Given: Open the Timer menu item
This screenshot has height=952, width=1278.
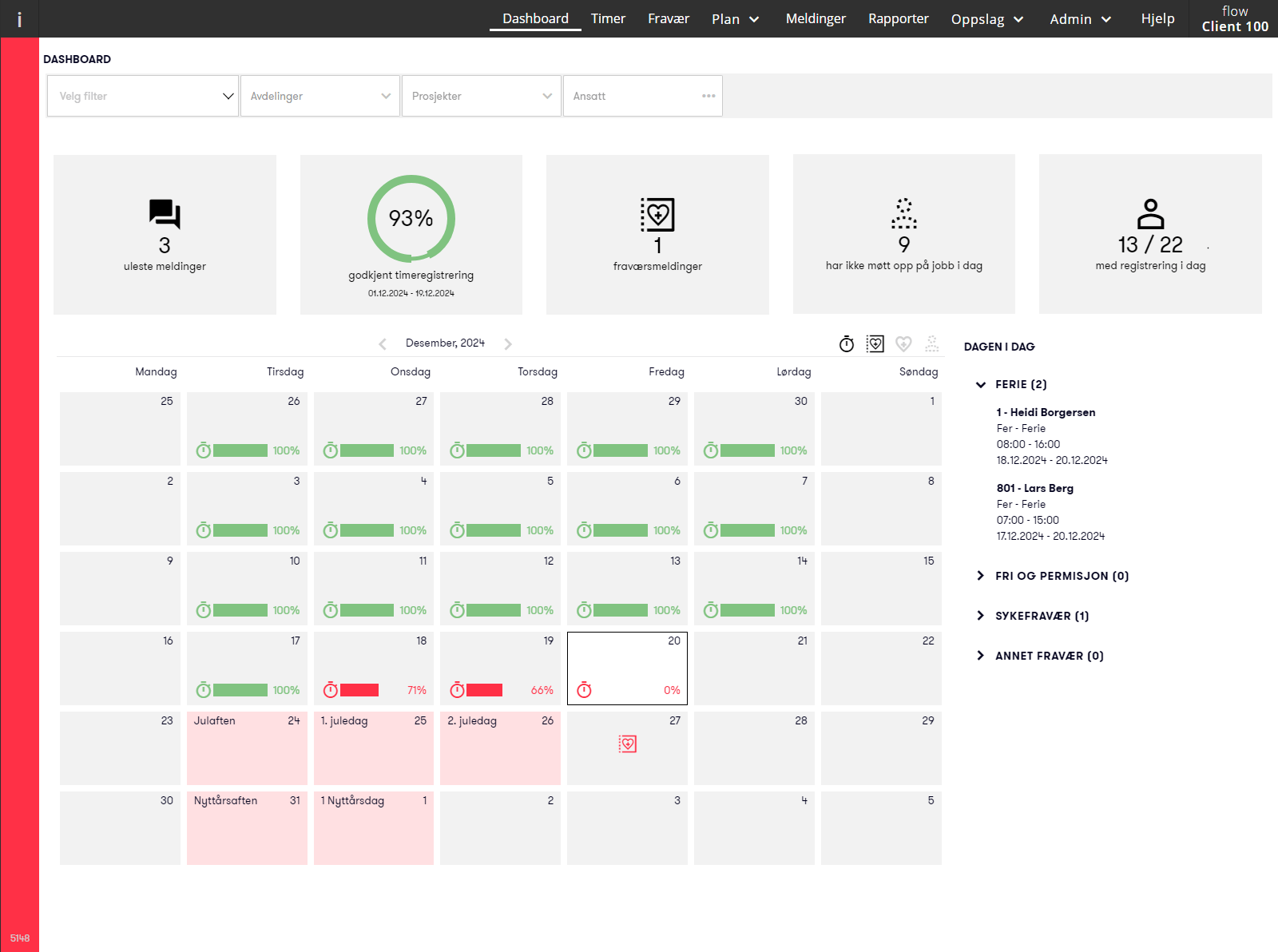Looking at the screenshot, I should pos(608,18).
